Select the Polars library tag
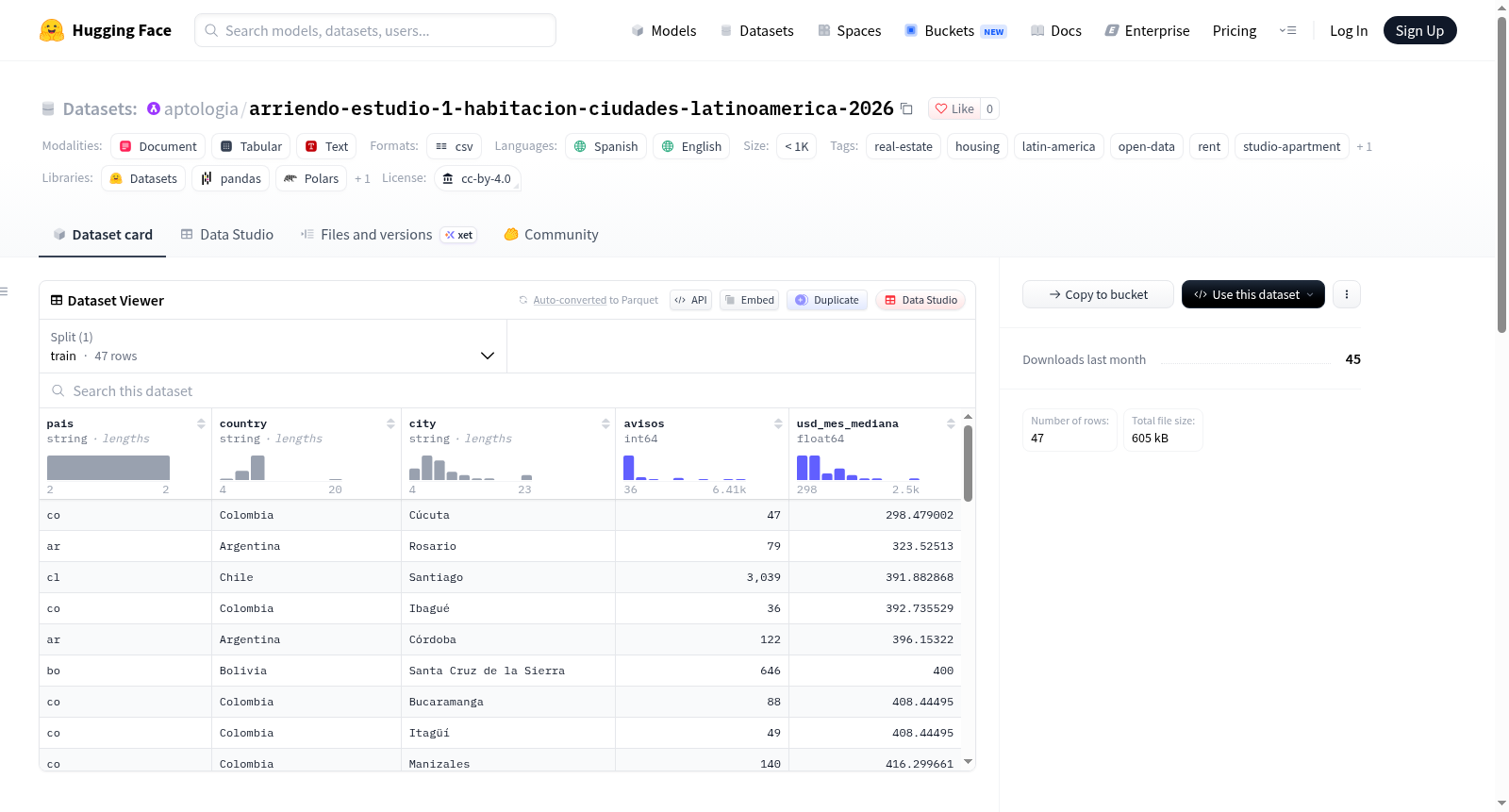The width and height of the screenshot is (1509, 812). click(x=311, y=178)
